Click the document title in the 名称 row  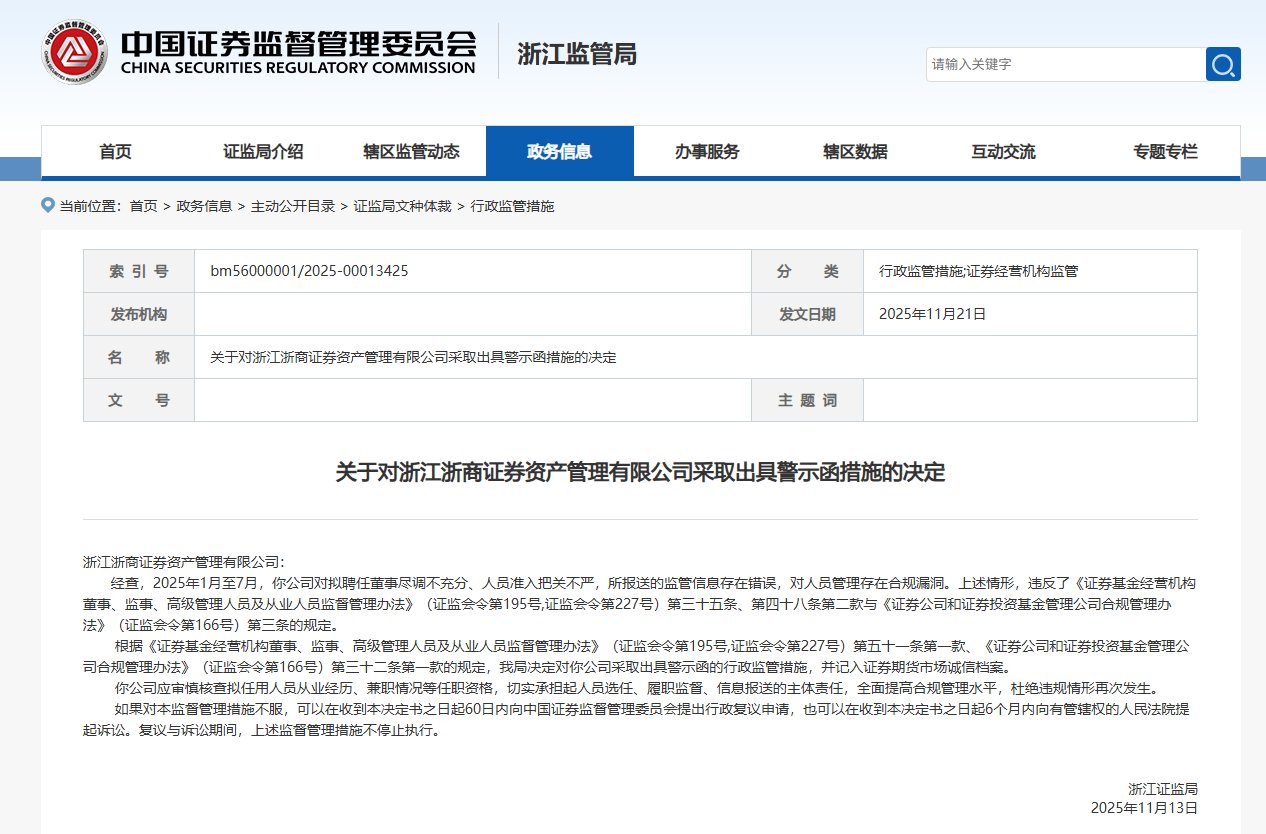point(412,357)
